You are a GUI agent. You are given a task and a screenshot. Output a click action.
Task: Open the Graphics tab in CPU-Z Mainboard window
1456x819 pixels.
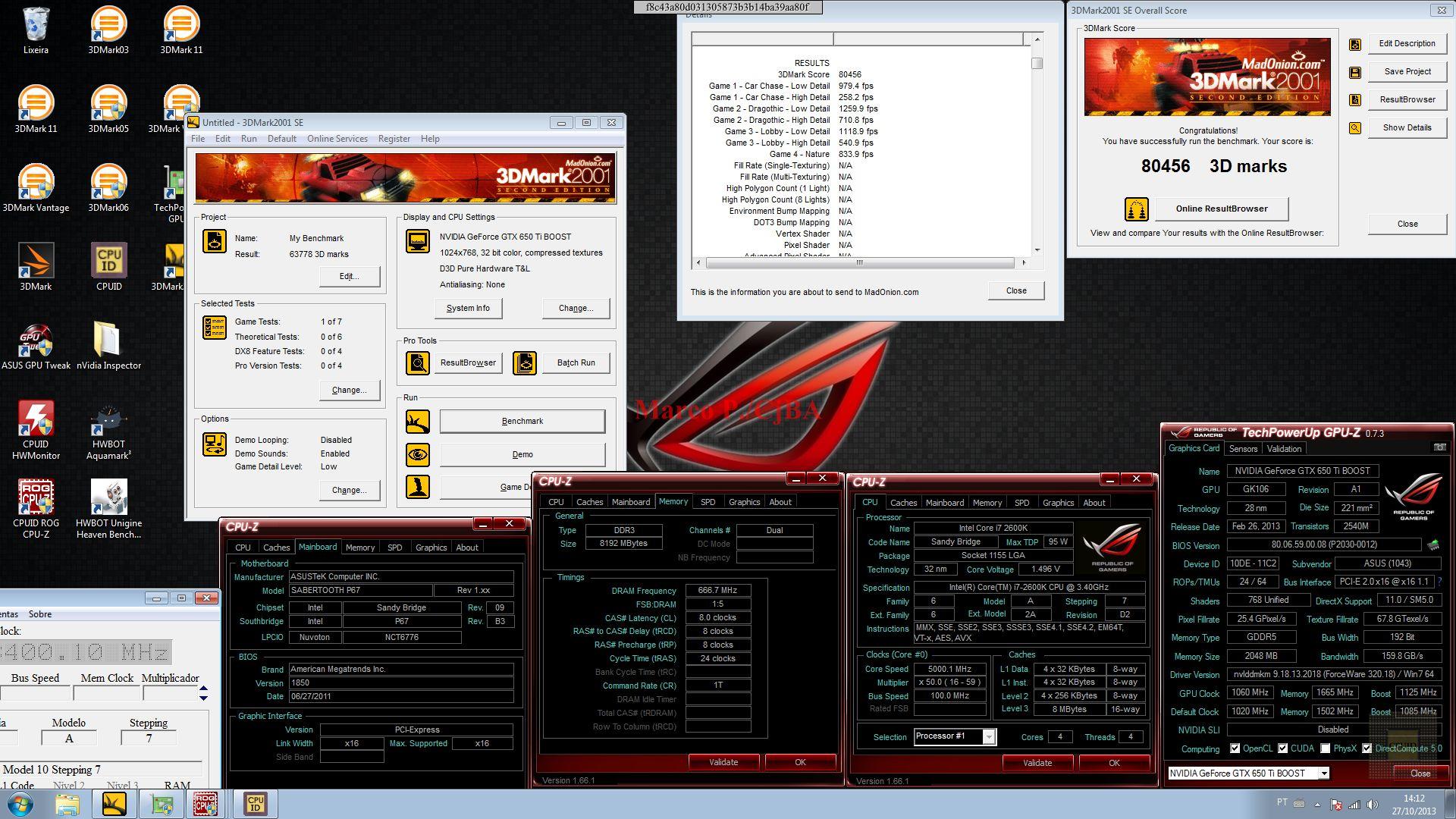tap(431, 548)
